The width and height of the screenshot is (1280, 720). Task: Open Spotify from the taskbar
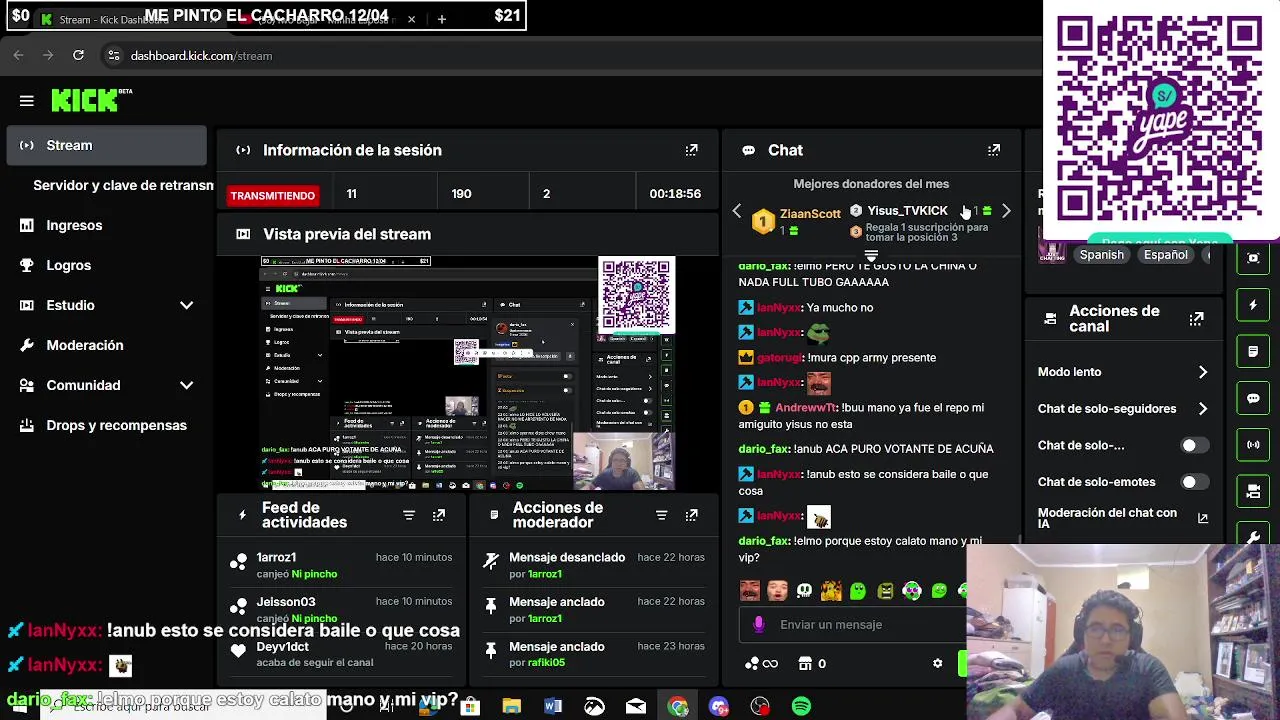click(x=801, y=706)
